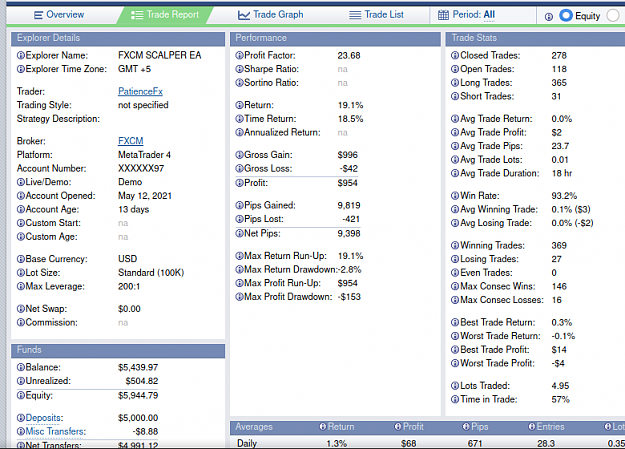Open the PatienceFx trader link

tap(140, 91)
